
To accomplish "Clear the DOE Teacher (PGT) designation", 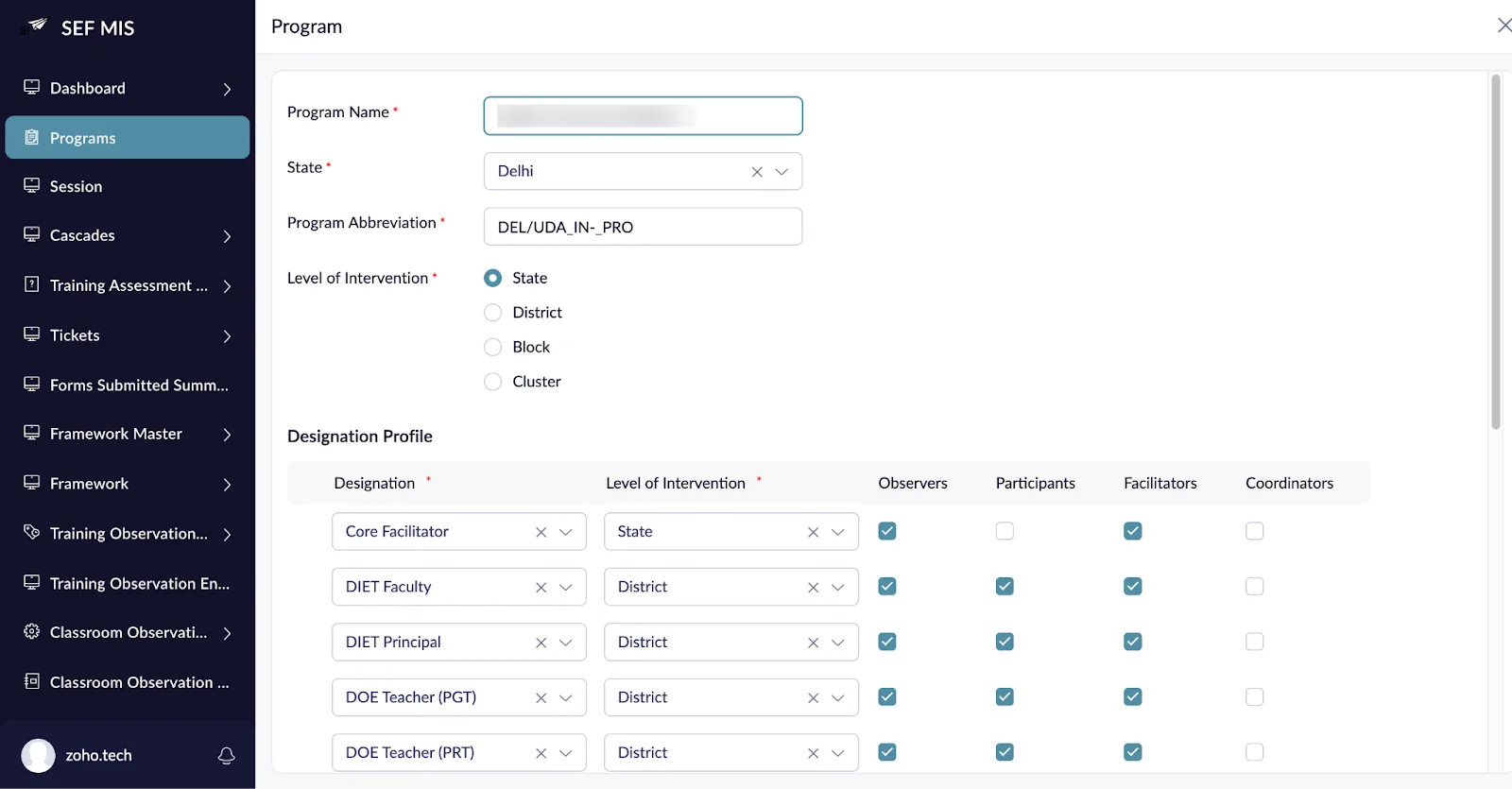I will click(x=541, y=698).
